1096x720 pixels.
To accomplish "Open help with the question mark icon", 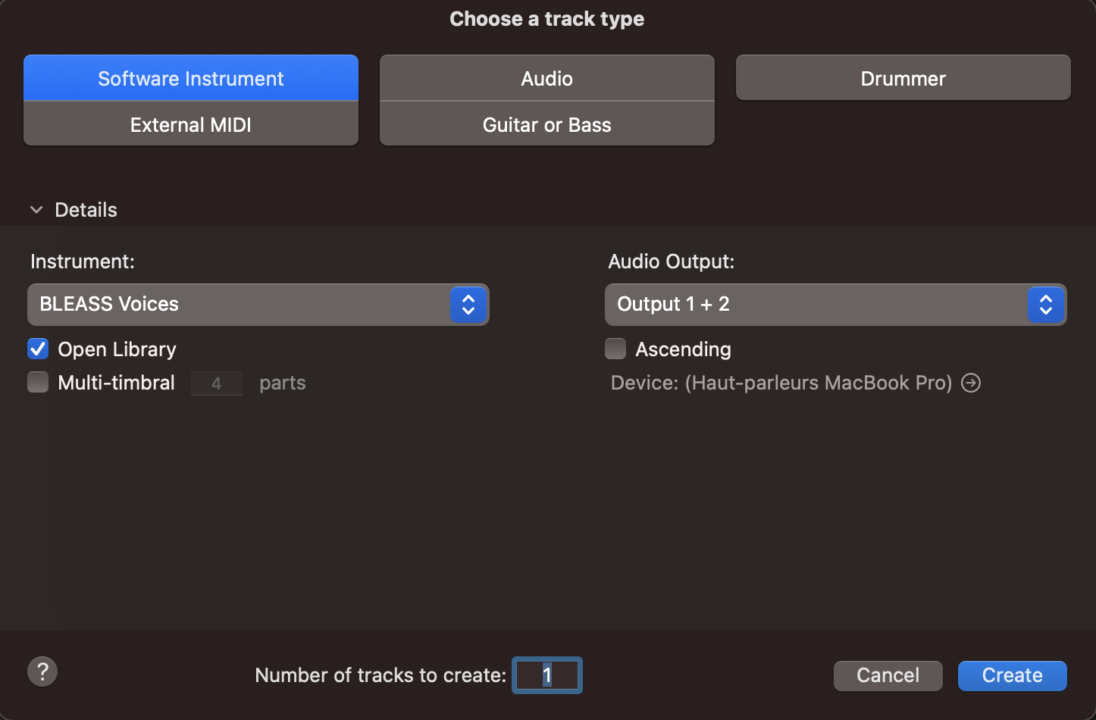I will tap(42, 671).
